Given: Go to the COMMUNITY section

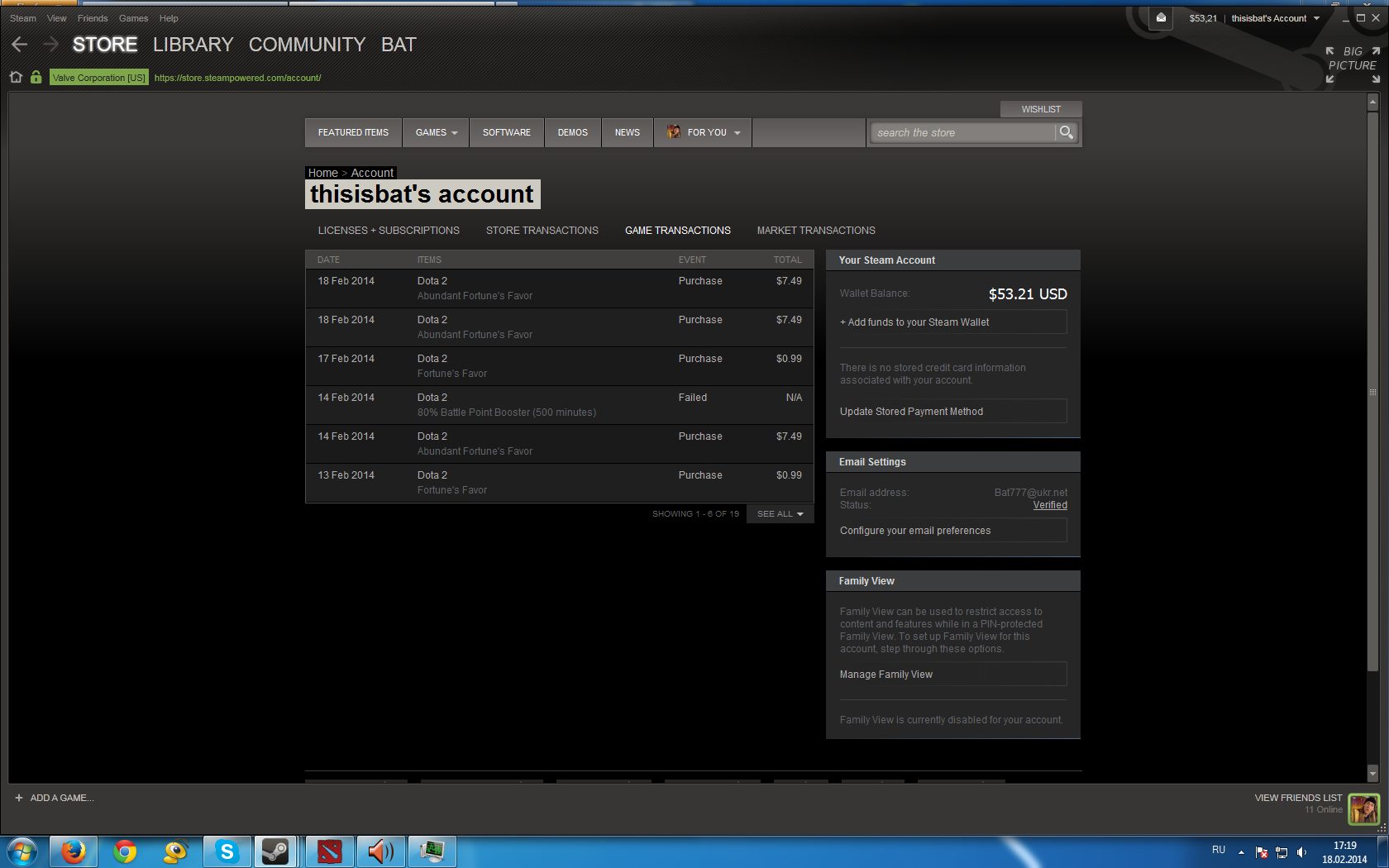Looking at the screenshot, I should (308, 45).
